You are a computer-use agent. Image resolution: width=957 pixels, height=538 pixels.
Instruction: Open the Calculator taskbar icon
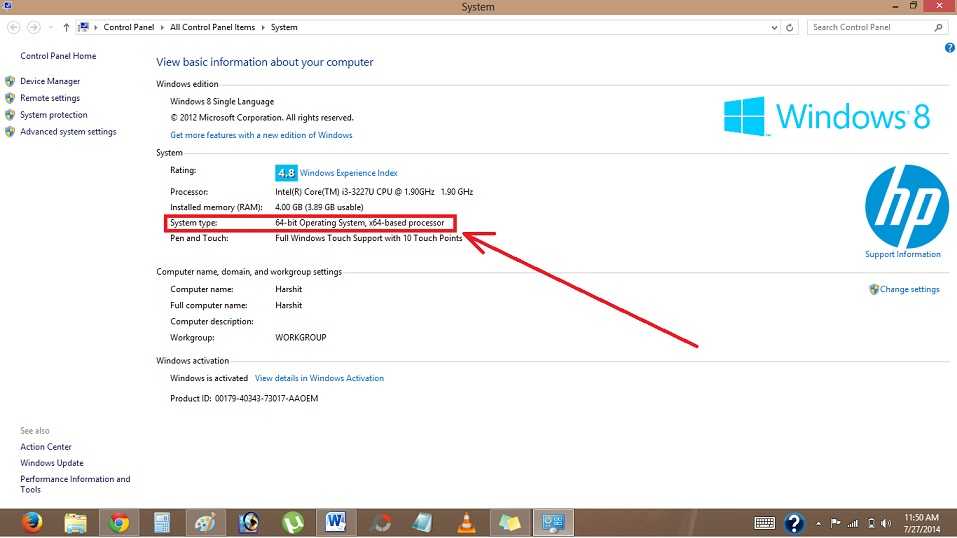[162, 523]
